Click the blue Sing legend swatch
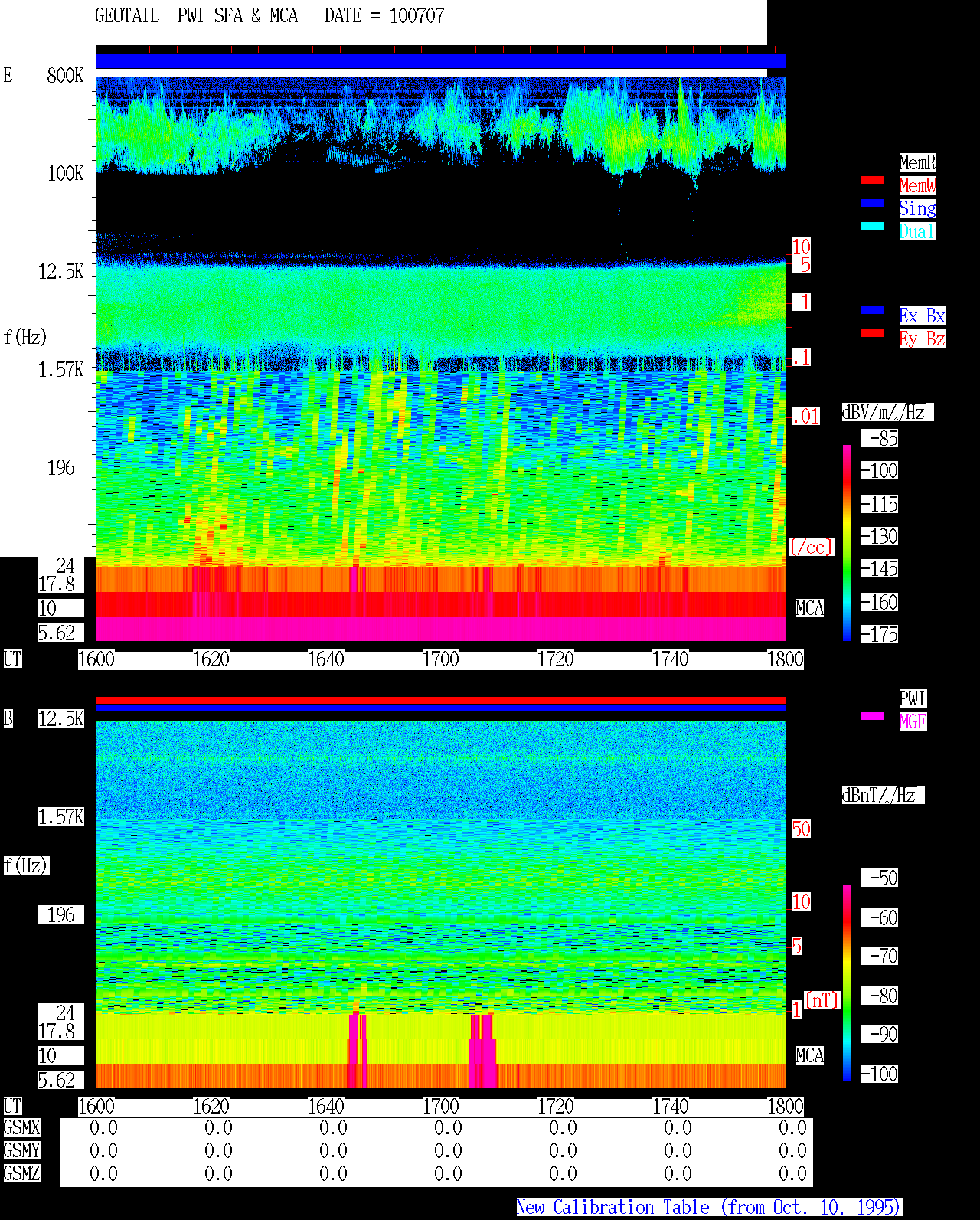980x1220 pixels. pos(873,203)
